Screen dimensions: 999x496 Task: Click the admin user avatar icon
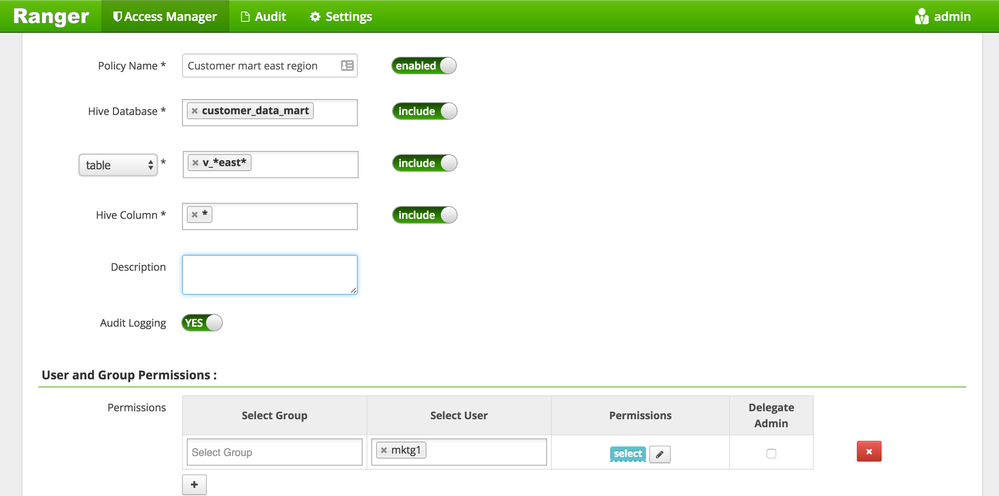(x=921, y=17)
